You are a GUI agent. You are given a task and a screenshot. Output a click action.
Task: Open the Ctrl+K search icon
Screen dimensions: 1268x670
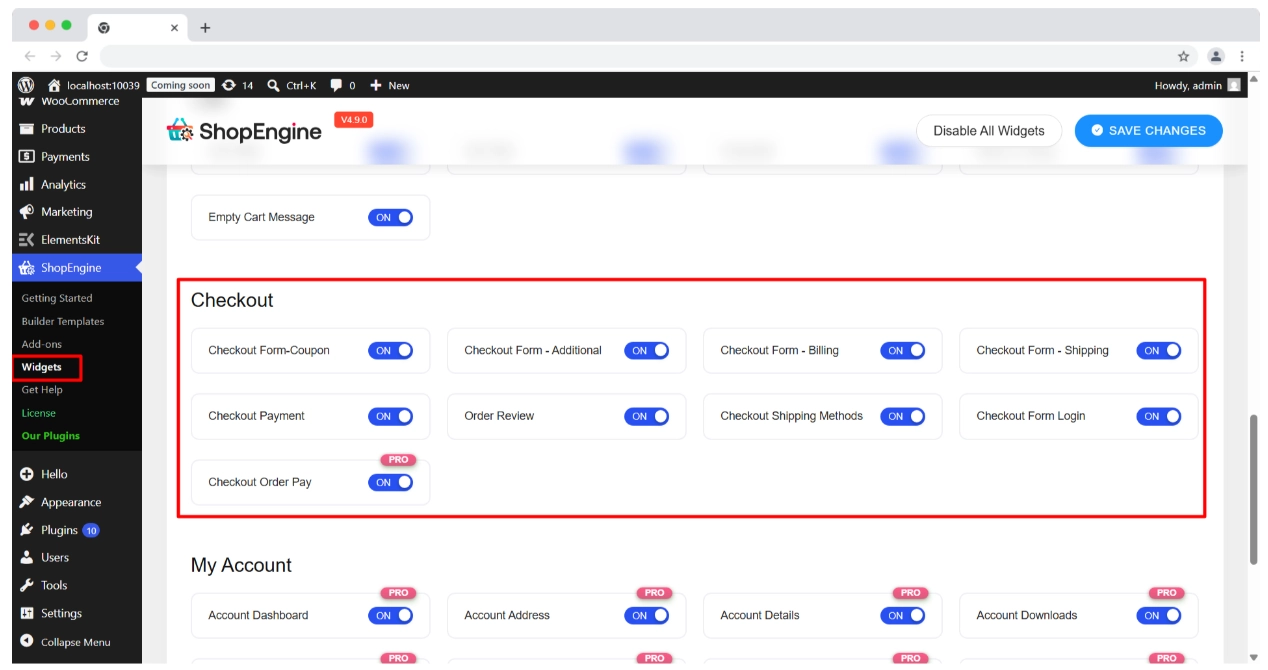coord(273,85)
